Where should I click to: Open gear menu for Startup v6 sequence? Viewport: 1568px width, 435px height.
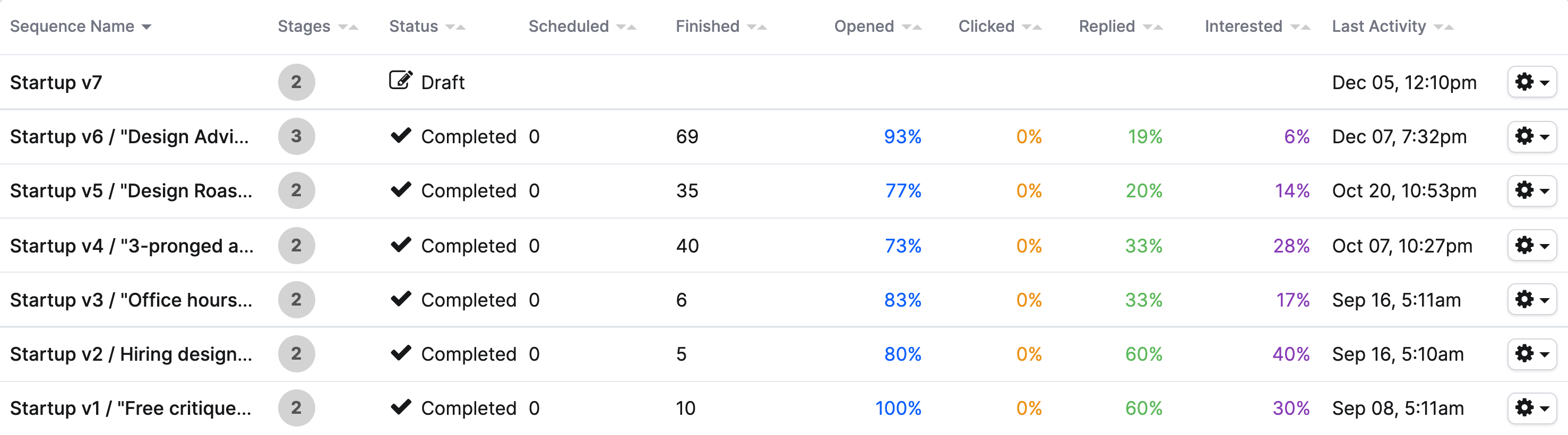[1531, 136]
